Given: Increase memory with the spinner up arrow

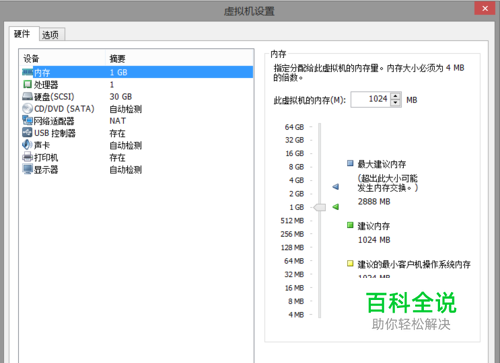Looking at the screenshot, I should click(396, 96).
